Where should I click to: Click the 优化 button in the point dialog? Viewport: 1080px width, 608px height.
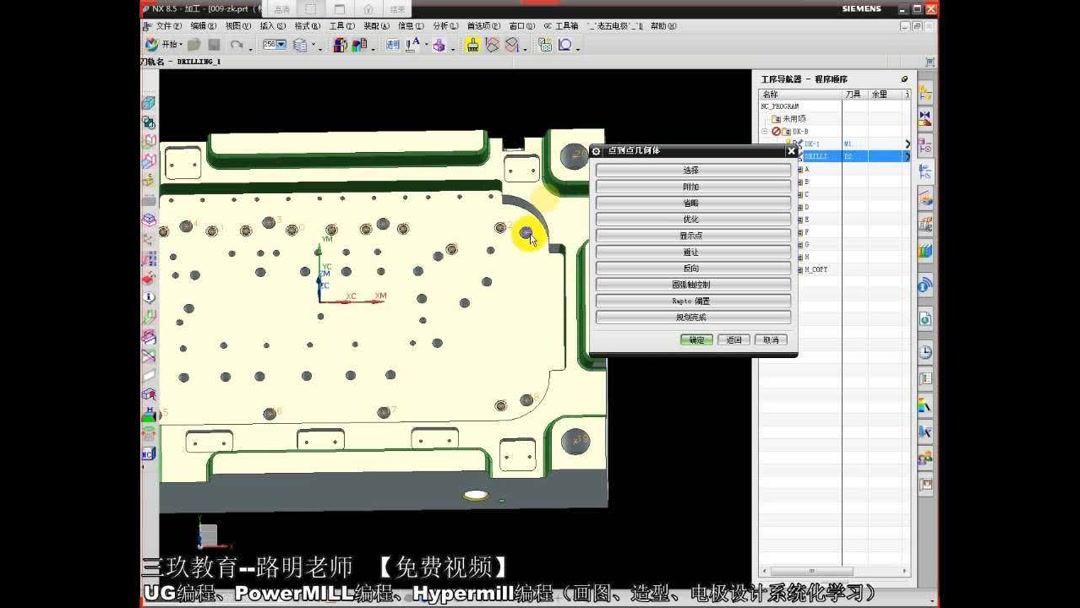coord(690,218)
